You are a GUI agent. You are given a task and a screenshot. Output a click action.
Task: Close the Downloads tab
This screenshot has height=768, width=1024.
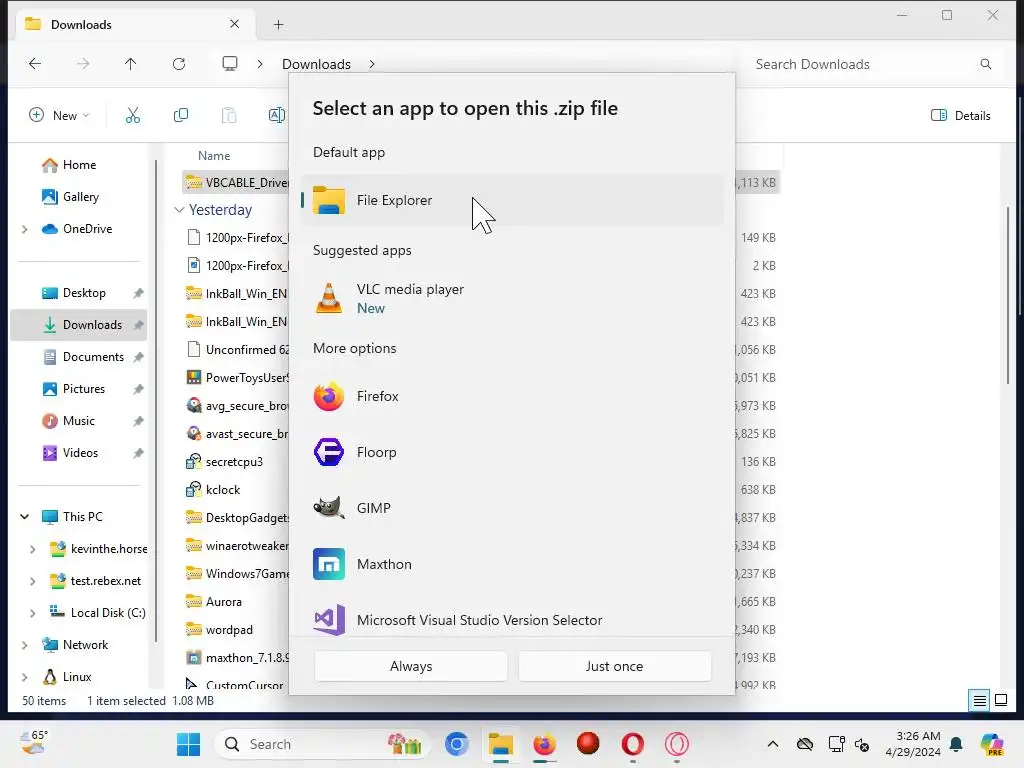click(234, 24)
